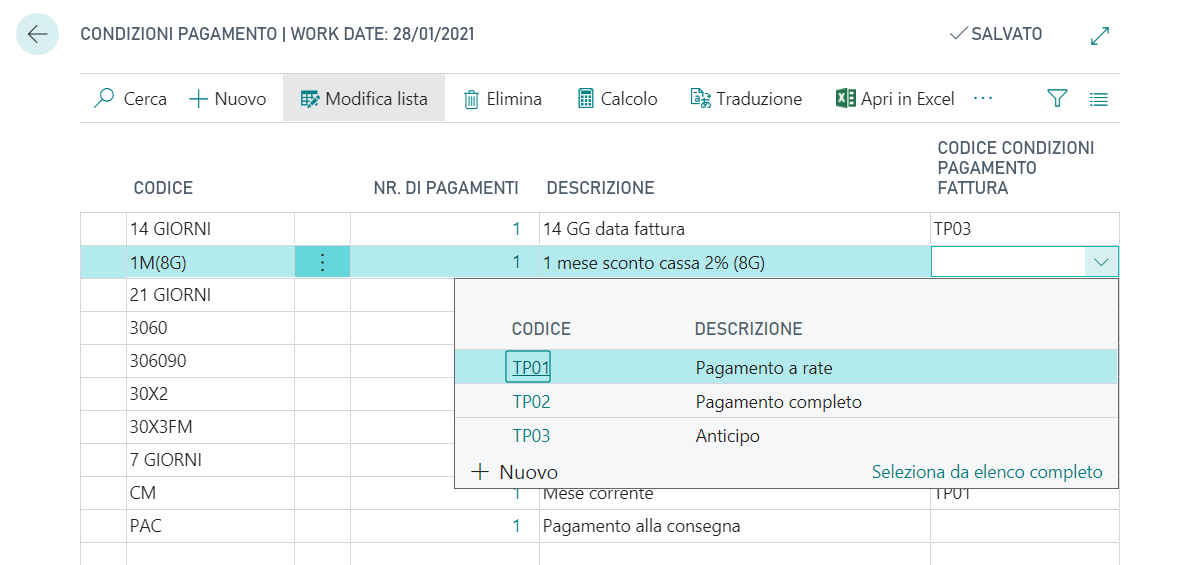Open the filter pane funnel icon
This screenshot has height=565, width=1183.
coord(1057,98)
